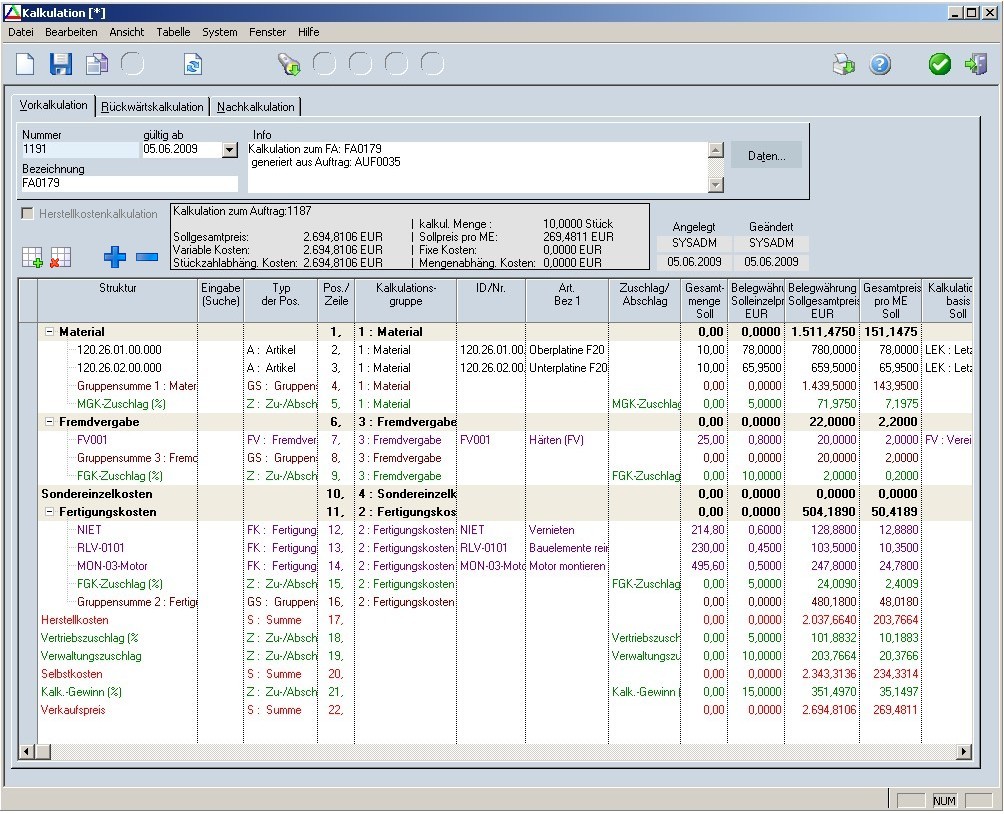This screenshot has height=814, width=1004.
Task: Click the print icon in toolbar
Action: coord(844,65)
